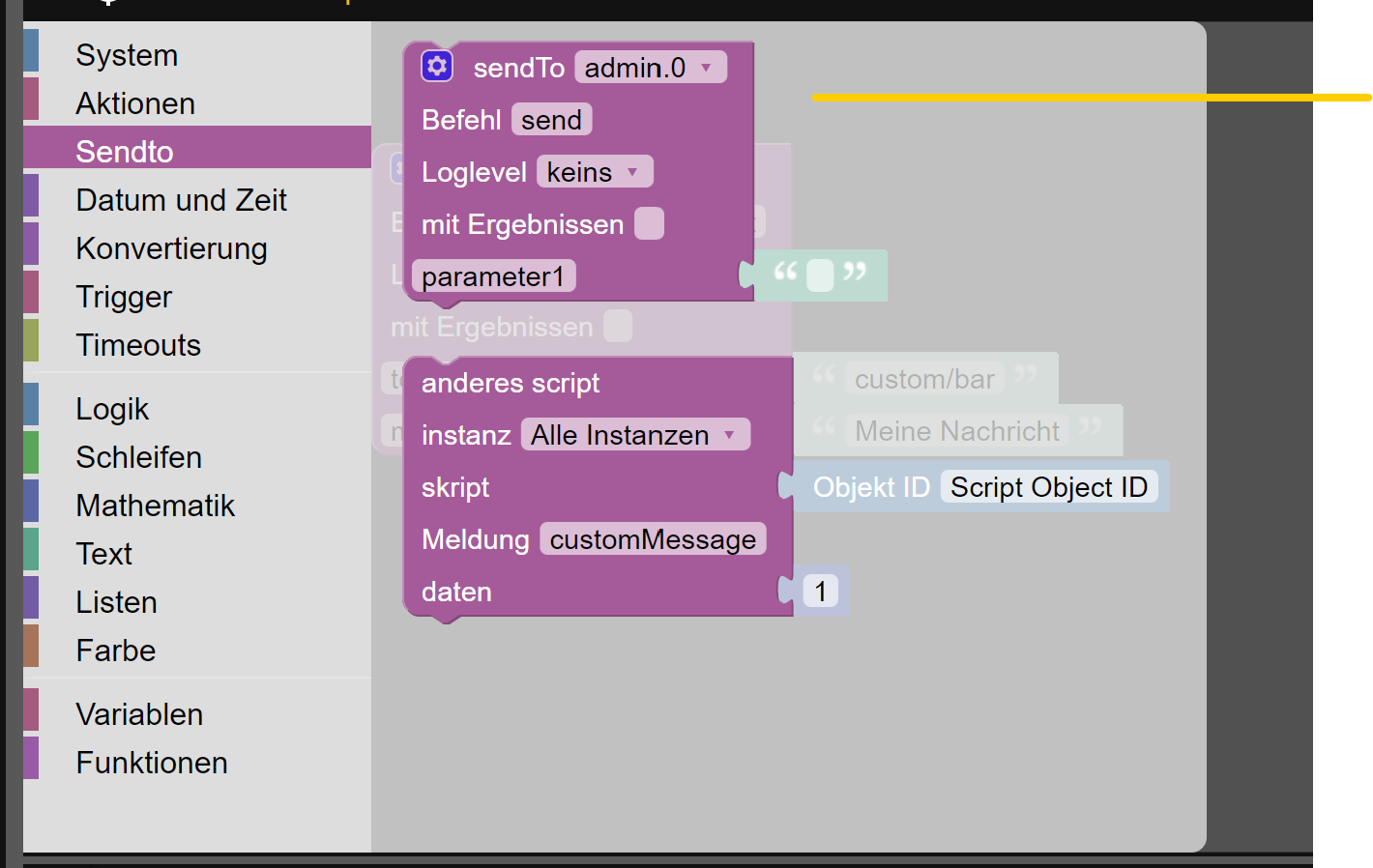Click the number 1 daten value block
Viewport: 1373px width, 868px height.
click(x=821, y=591)
